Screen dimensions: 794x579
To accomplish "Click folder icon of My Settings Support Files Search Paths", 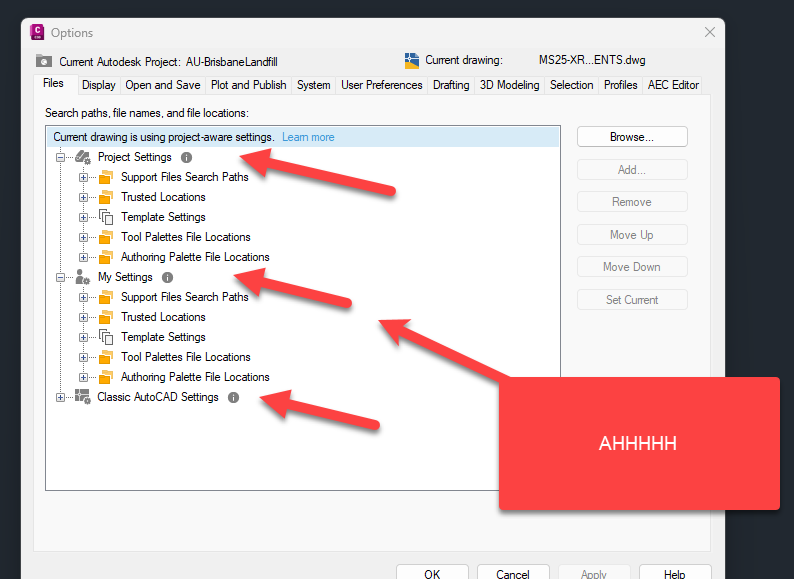I will [x=106, y=297].
